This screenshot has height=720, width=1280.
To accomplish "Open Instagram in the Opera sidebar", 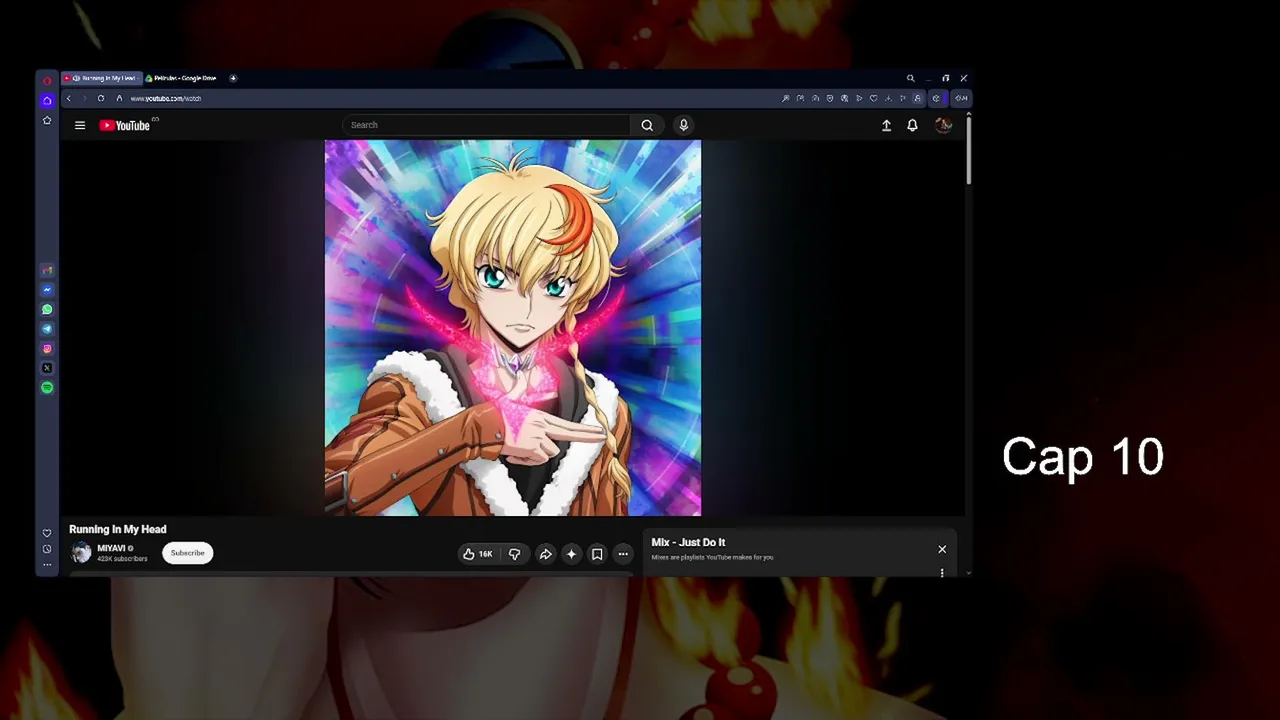I will point(47,349).
